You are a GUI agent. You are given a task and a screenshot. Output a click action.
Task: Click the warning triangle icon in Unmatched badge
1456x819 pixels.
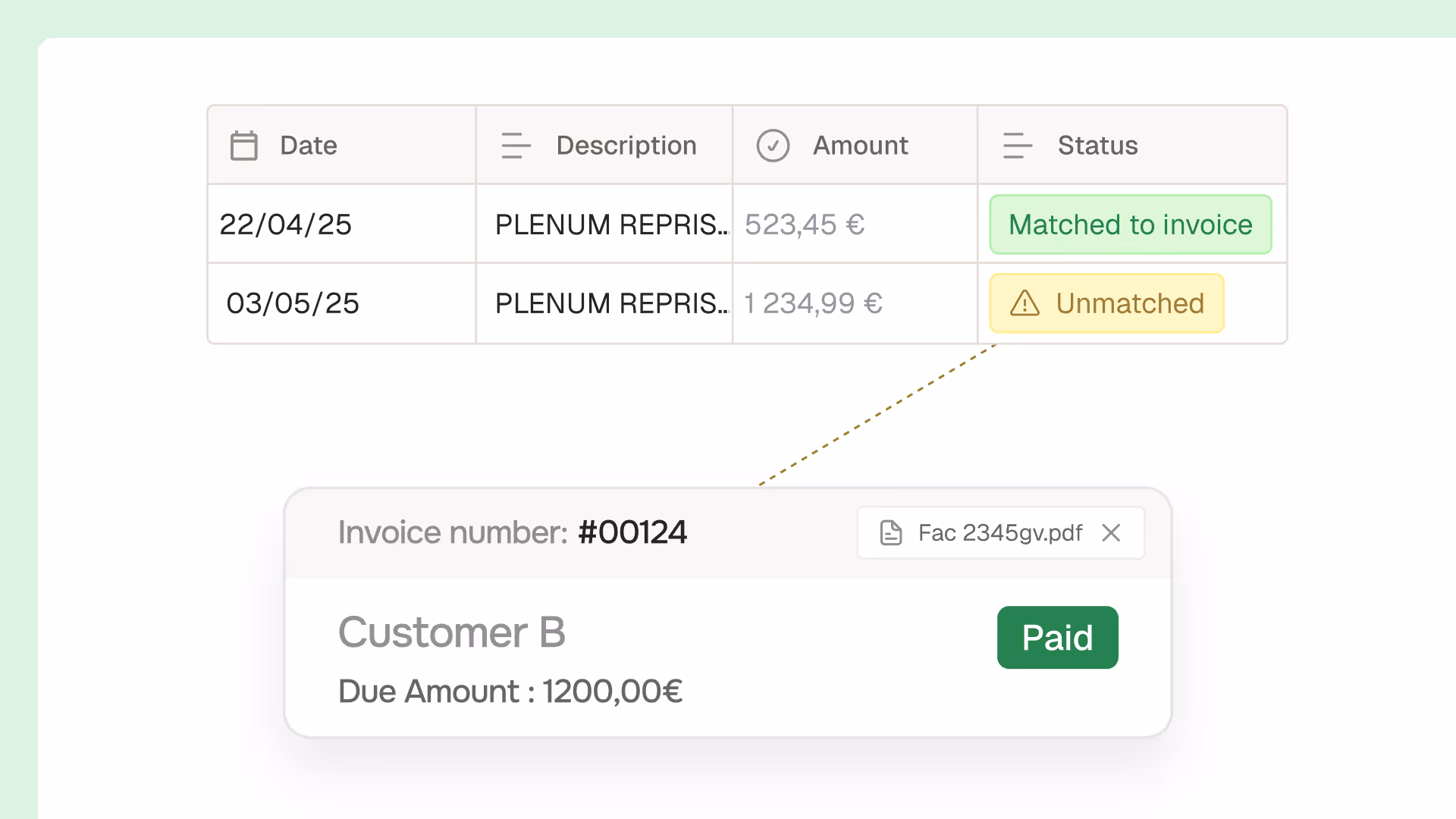click(x=1025, y=303)
